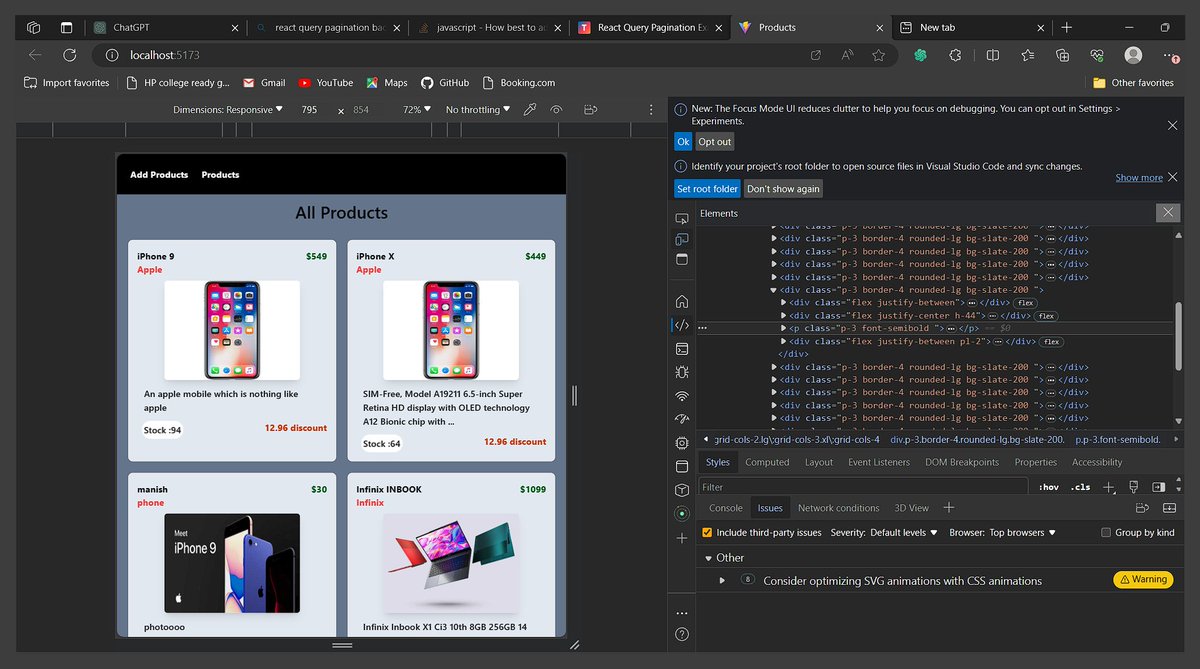Open the Elements tool code icon

tap(682, 325)
